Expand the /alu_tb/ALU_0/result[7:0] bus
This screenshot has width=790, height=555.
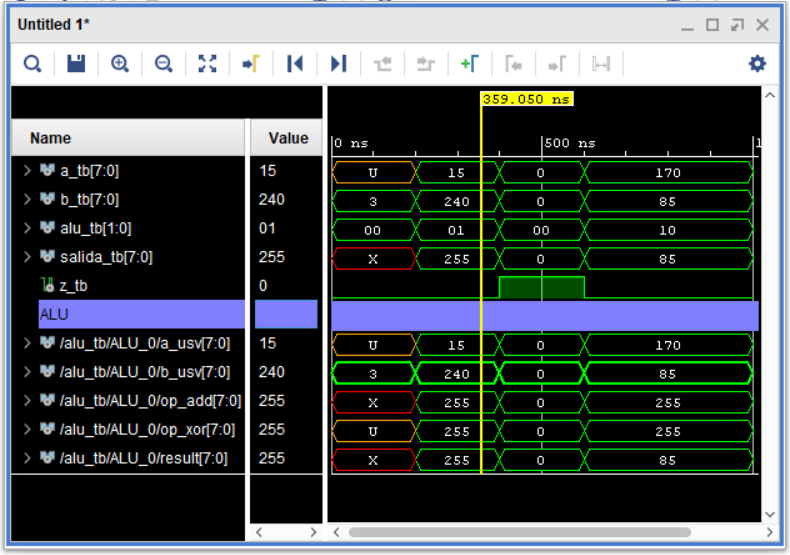point(27,458)
